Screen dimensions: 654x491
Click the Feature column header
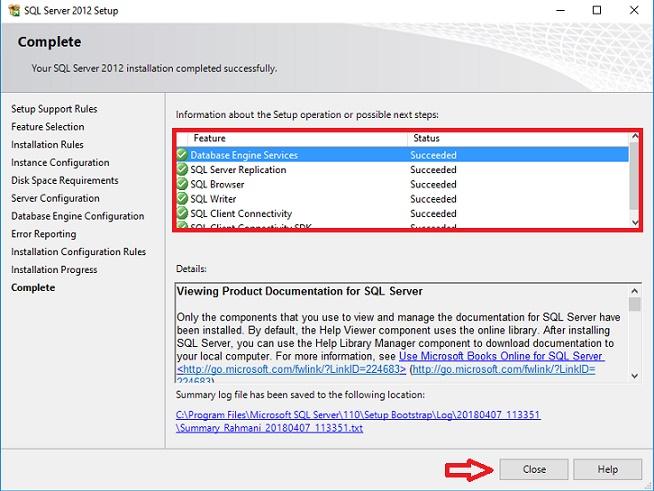click(x=290, y=138)
